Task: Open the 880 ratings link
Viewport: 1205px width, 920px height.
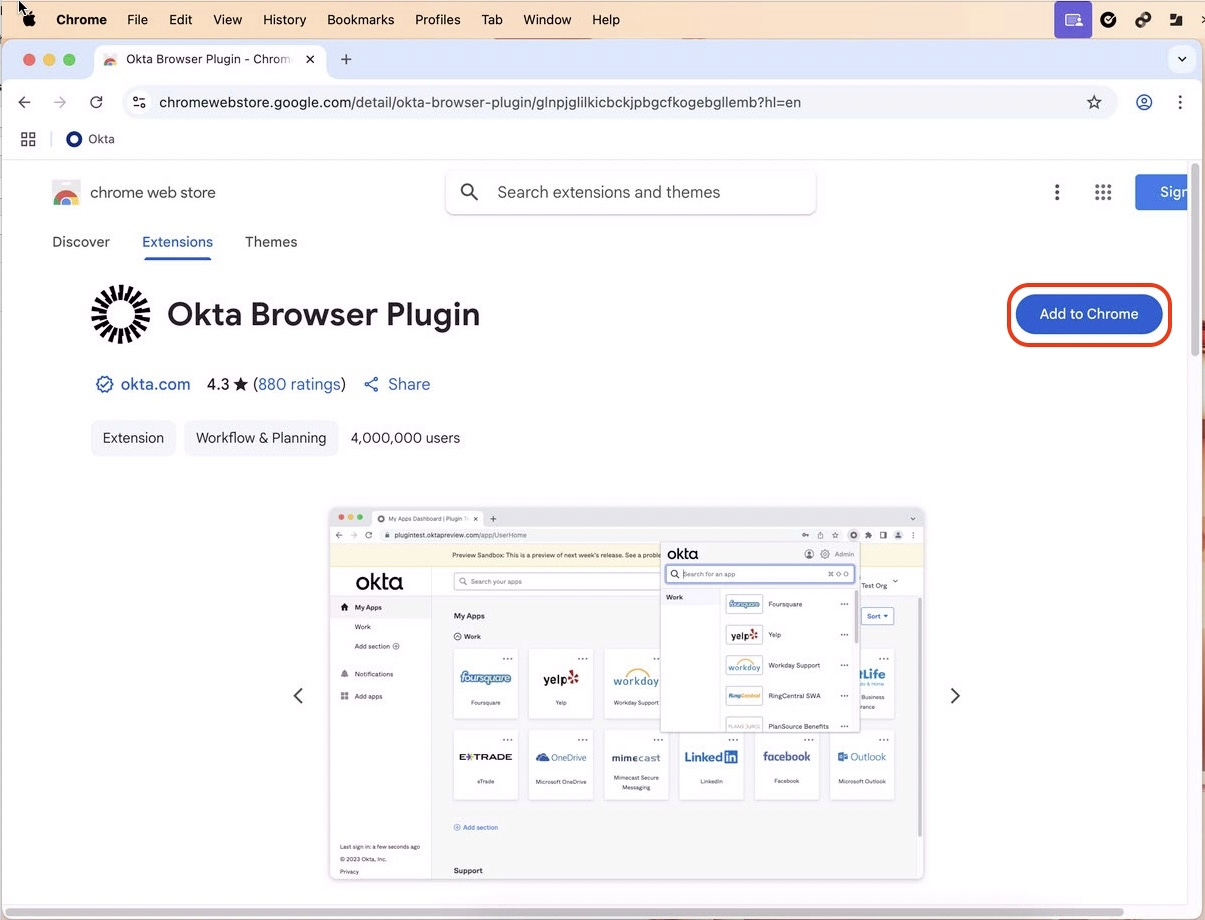Action: 299,384
